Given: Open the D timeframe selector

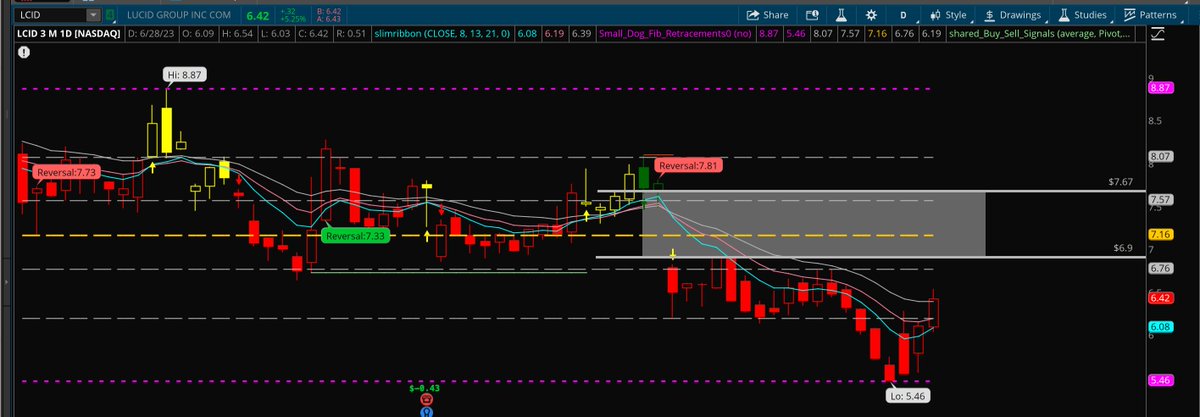Looking at the screenshot, I should coord(903,15).
